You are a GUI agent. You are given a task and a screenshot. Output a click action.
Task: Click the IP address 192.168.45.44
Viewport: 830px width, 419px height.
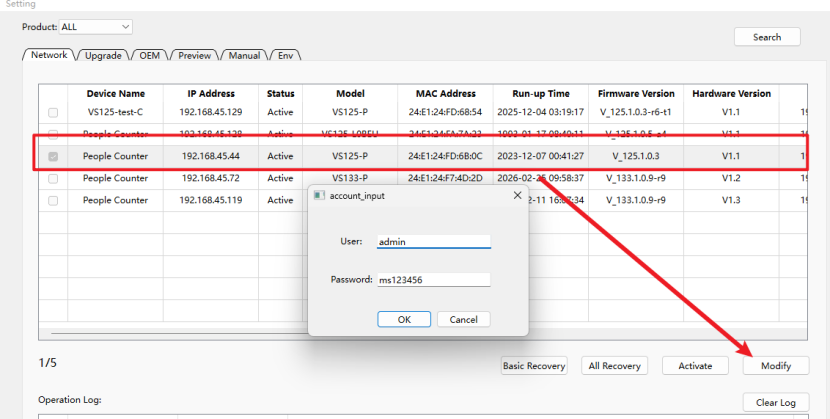pyautogui.click(x=211, y=156)
